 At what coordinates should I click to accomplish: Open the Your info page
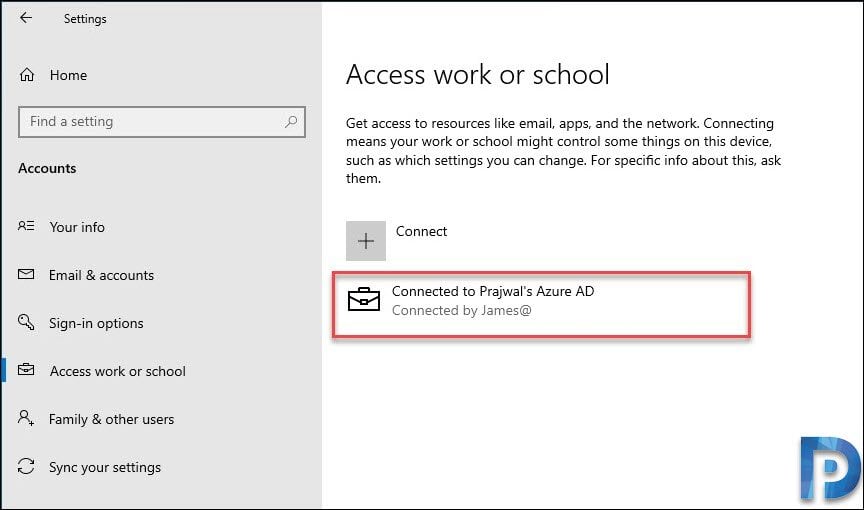click(77, 227)
